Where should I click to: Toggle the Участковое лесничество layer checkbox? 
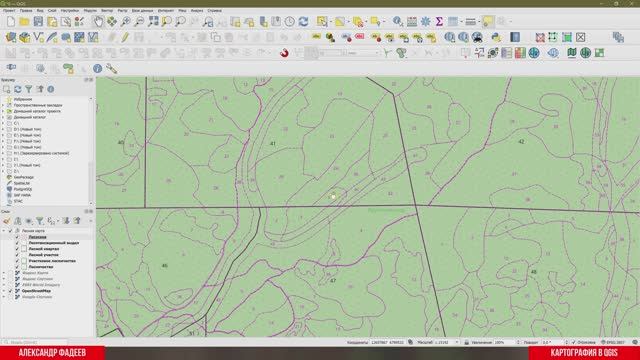[17, 261]
